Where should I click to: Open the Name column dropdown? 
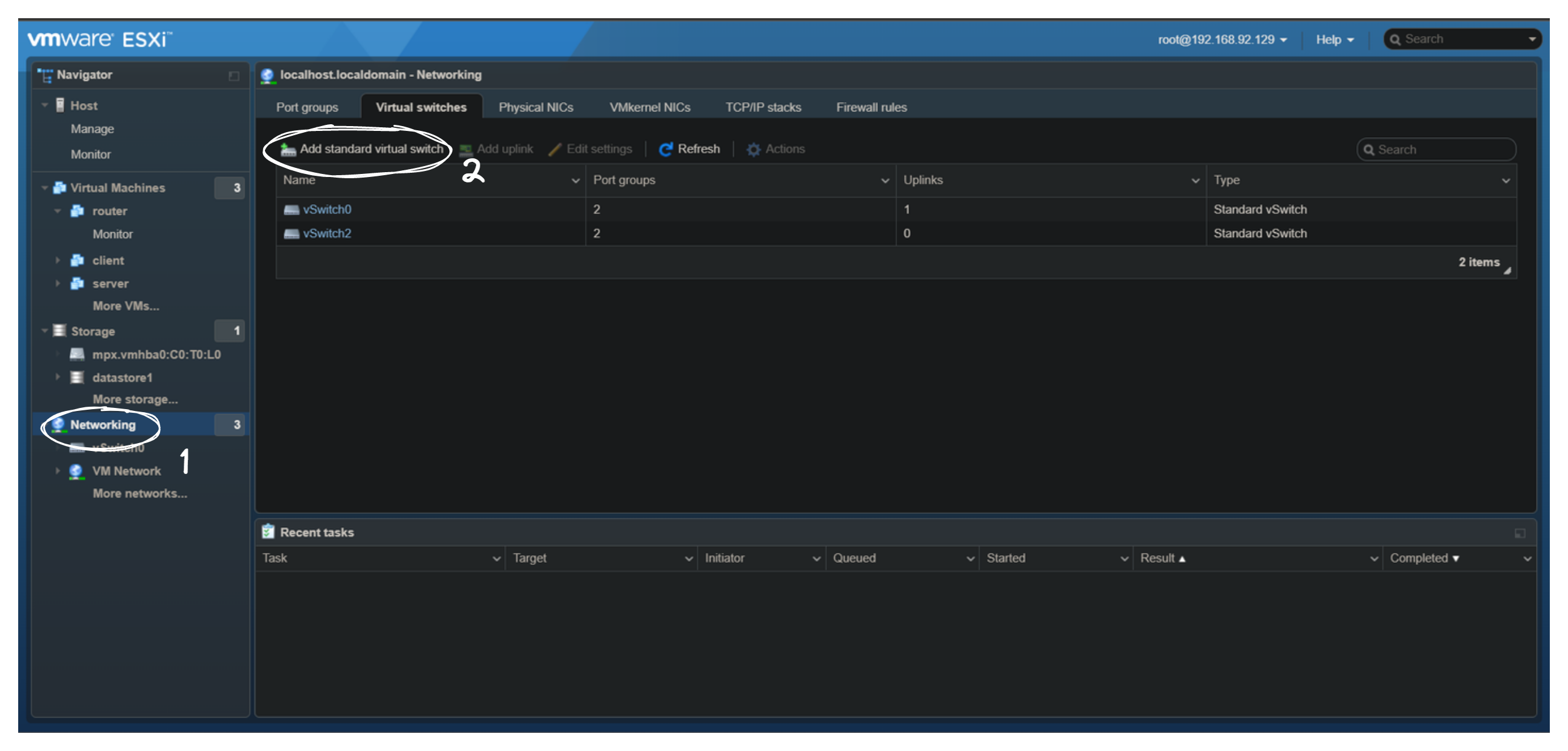[575, 181]
